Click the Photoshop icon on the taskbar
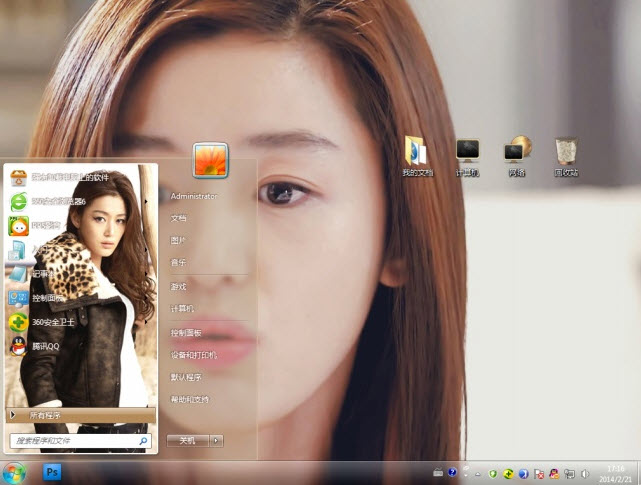The width and height of the screenshot is (641, 485). click(53, 471)
